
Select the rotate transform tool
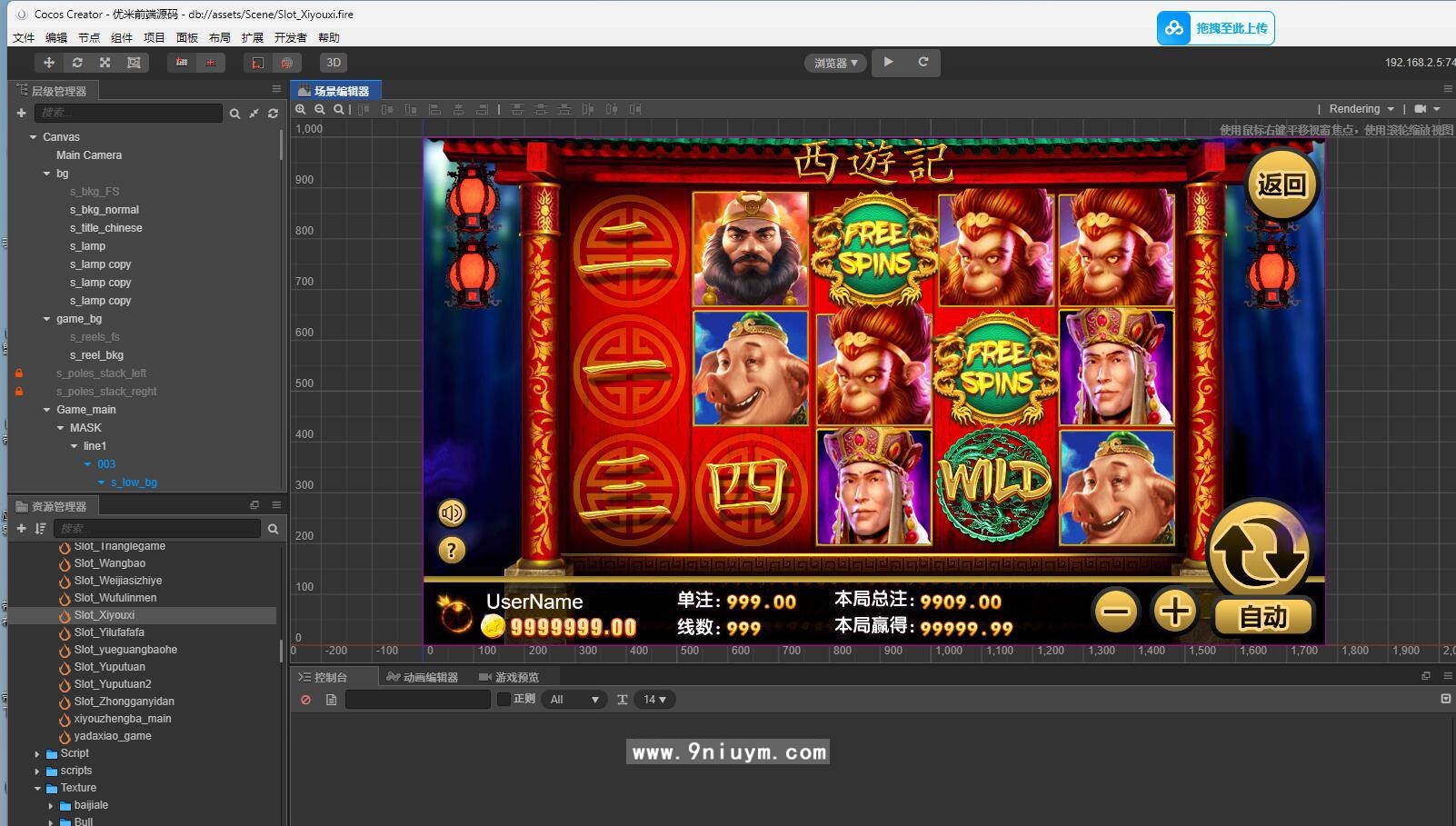[x=77, y=63]
